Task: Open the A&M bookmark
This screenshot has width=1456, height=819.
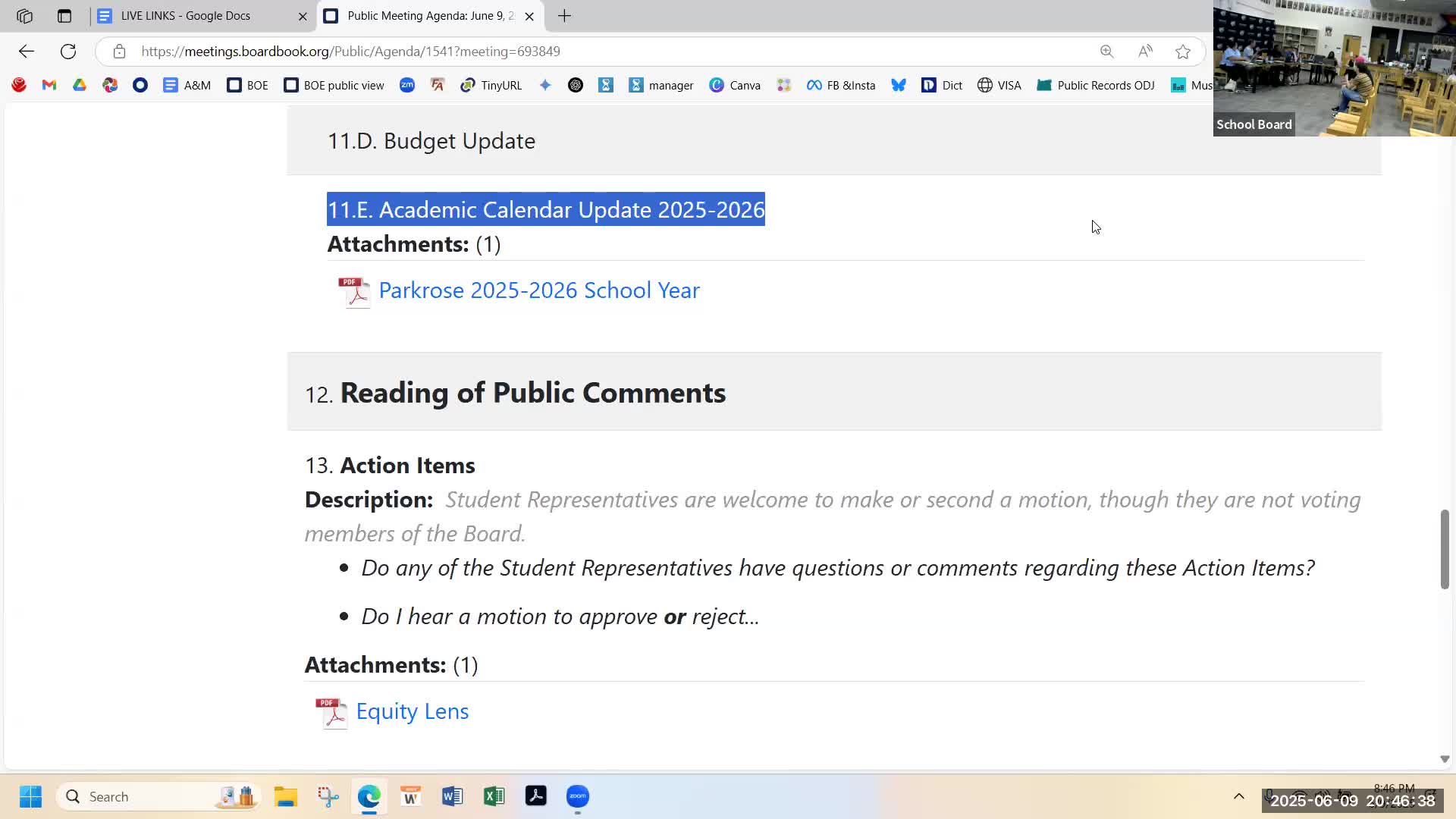Action: (187, 86)
